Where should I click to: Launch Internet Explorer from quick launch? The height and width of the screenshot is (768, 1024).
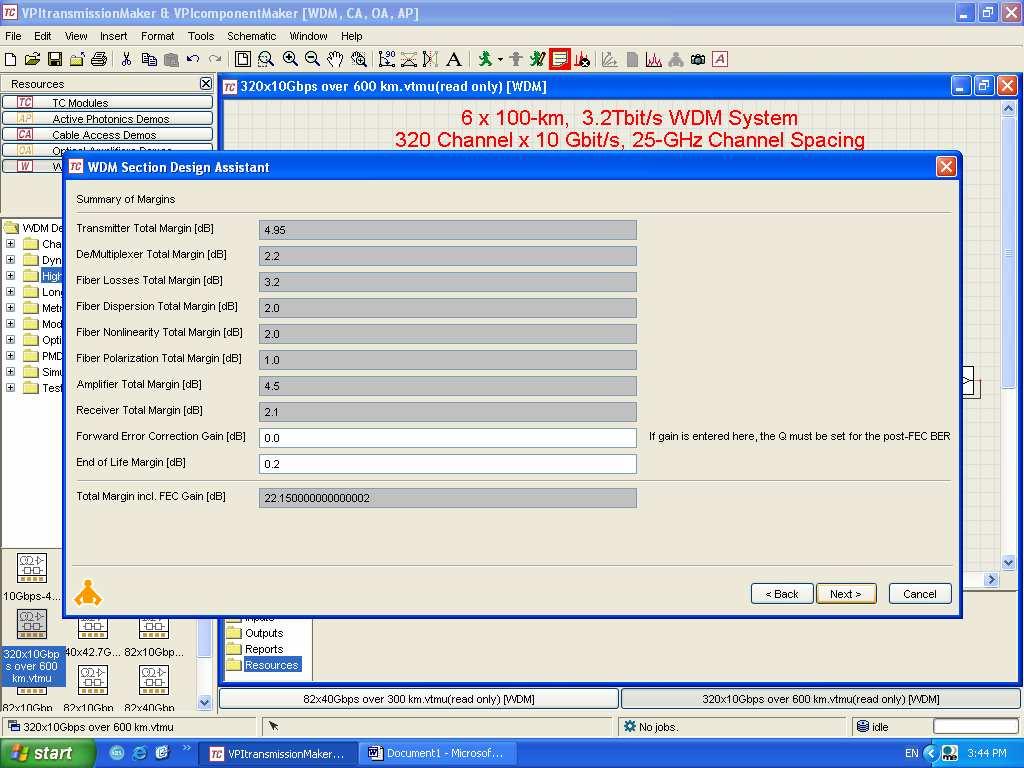pos(140,753)
